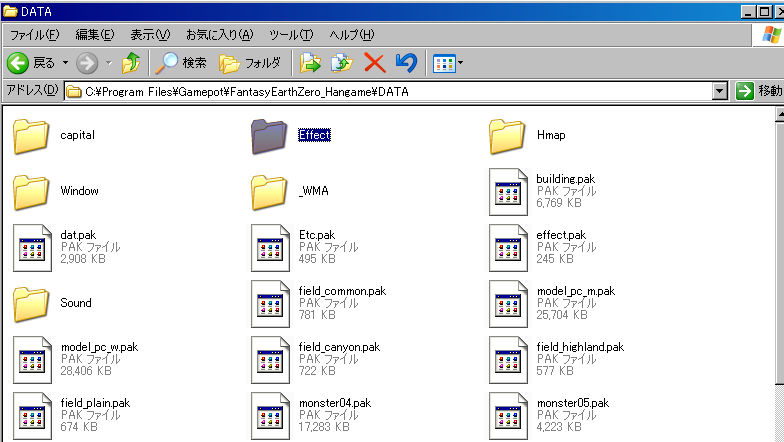Open the Search (検索) pane
This screenshot has width=784, height=442.
[180, 63]
